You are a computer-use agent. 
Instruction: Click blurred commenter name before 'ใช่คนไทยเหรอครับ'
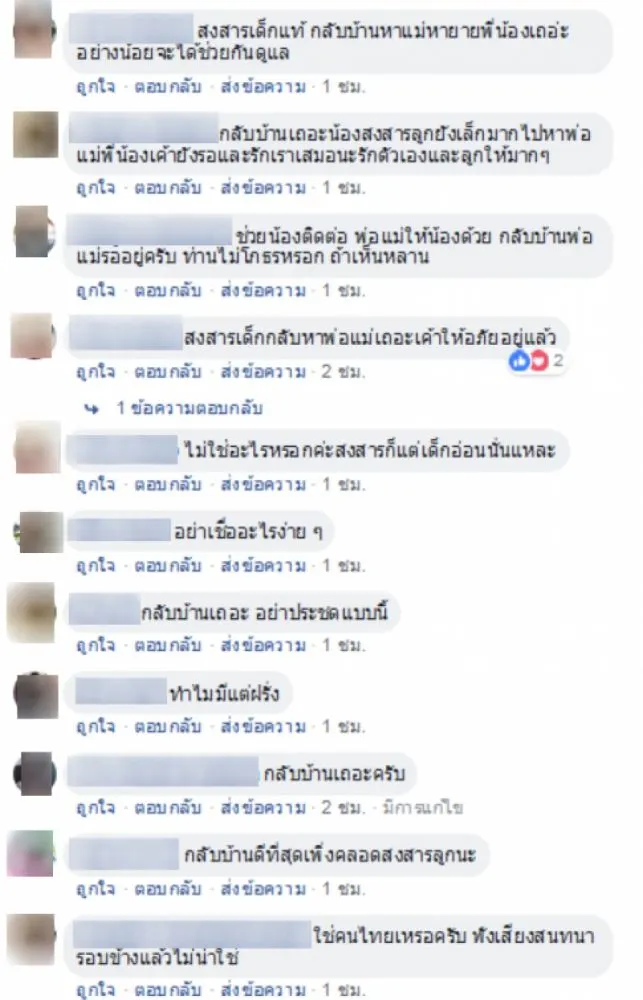192,936
